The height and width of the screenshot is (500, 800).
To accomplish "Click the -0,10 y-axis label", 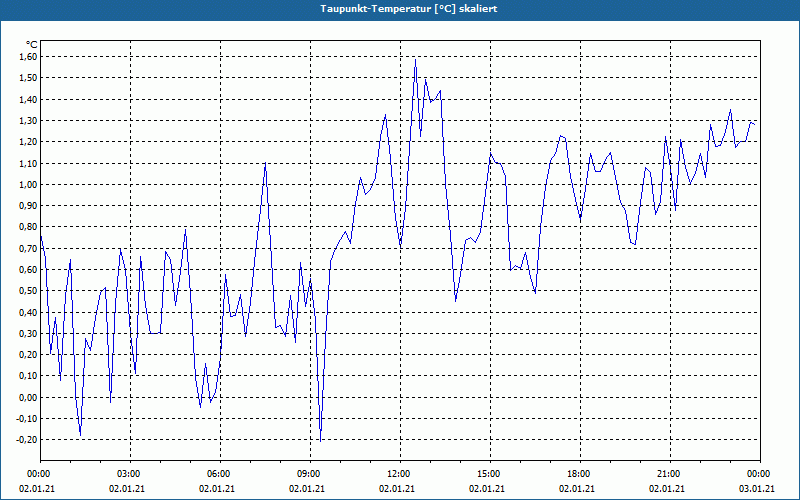I will point(27,418).
